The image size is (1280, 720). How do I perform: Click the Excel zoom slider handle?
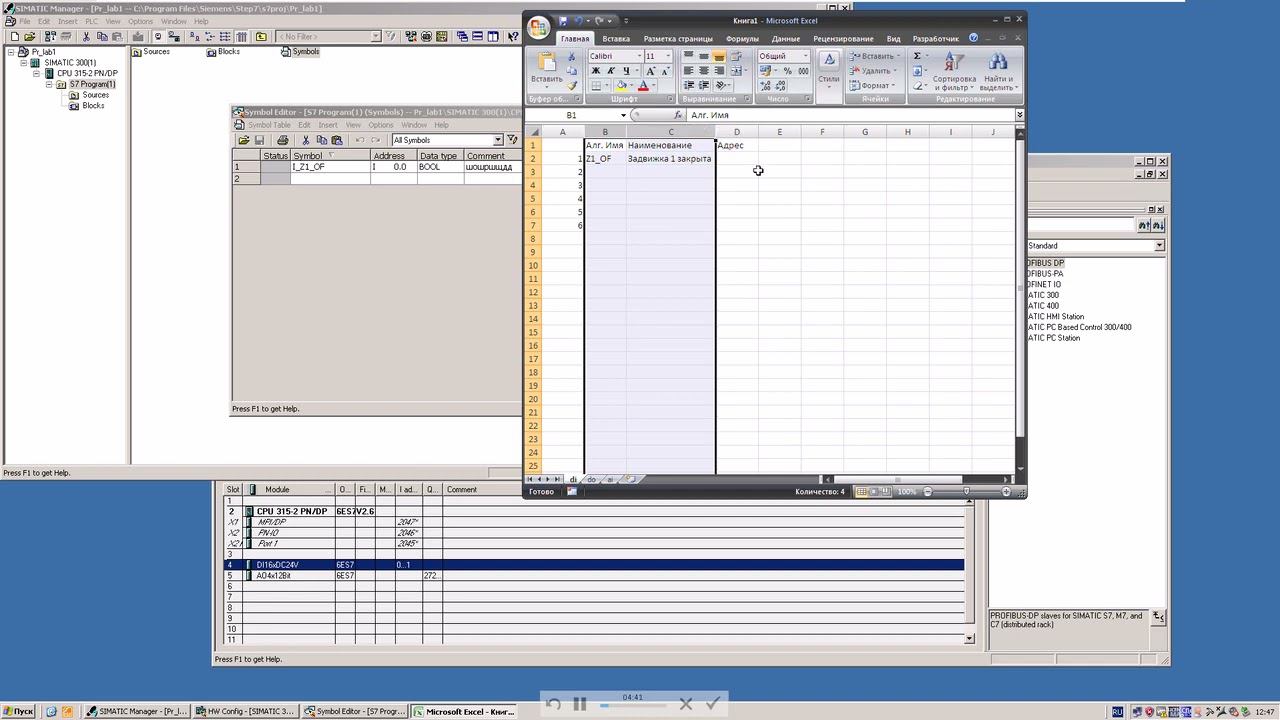[x=966, y=492]
